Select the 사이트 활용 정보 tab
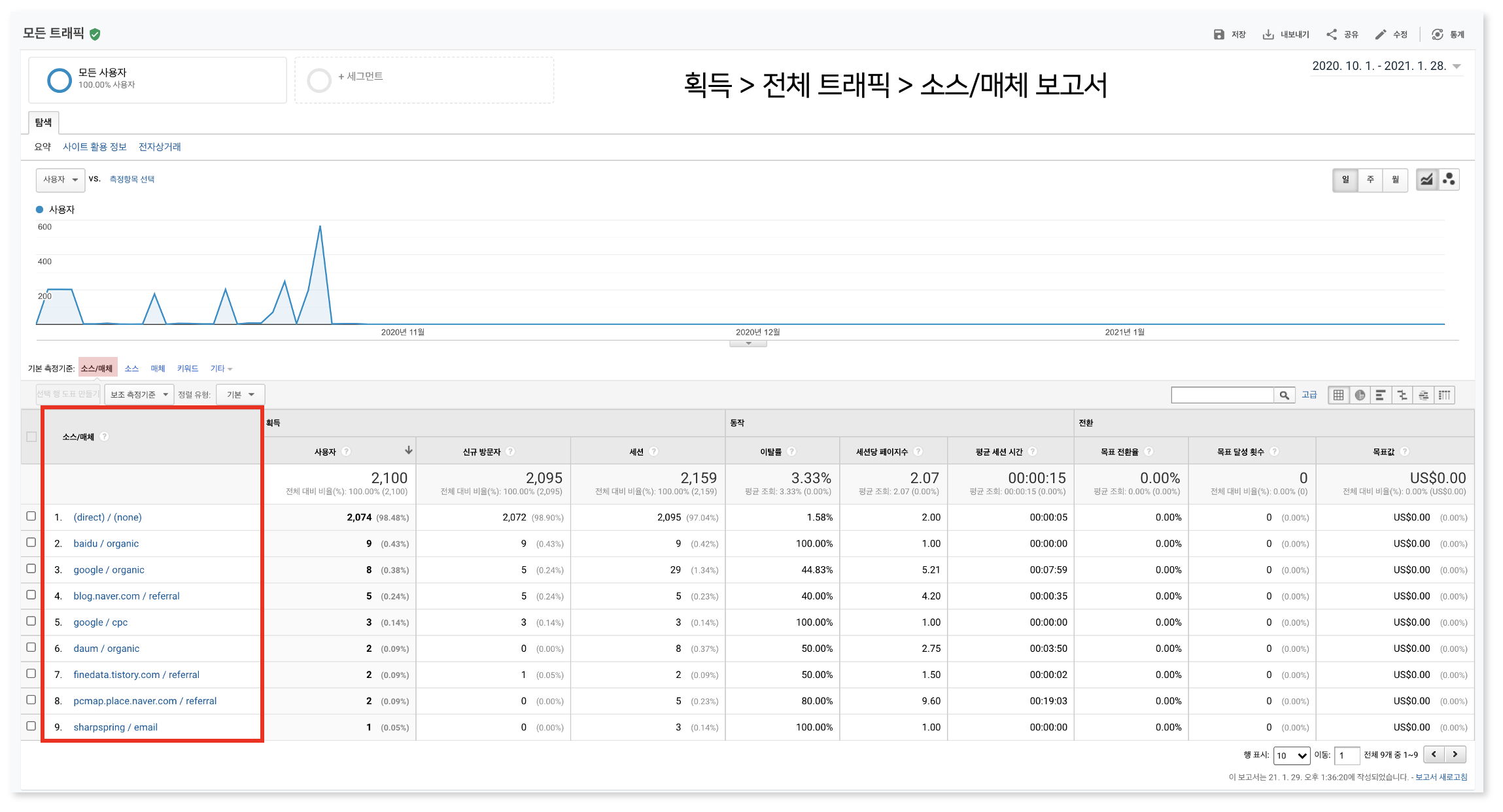The image size is (1503, 812). (x=95, y=146)
